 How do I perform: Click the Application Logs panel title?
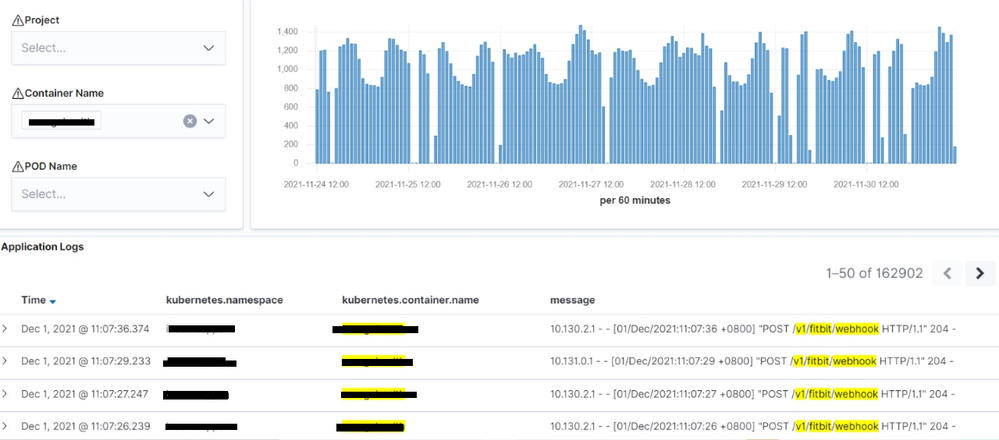coord(42,246)
